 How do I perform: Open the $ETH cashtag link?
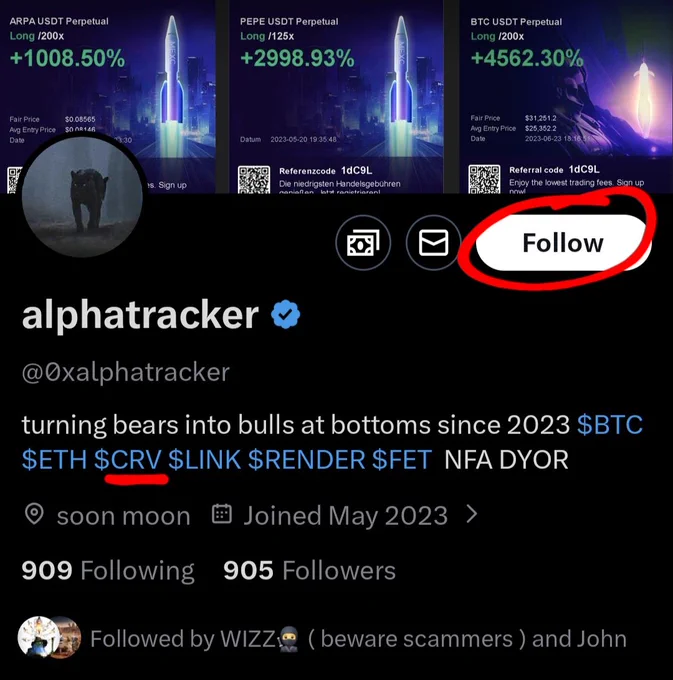[54, 460]
